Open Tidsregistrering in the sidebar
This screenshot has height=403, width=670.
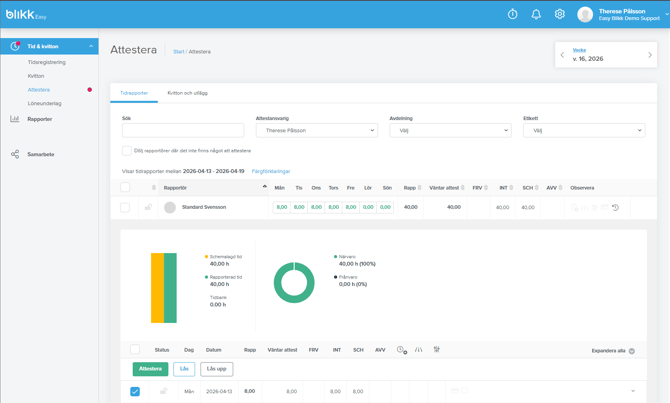click(47, 62)
